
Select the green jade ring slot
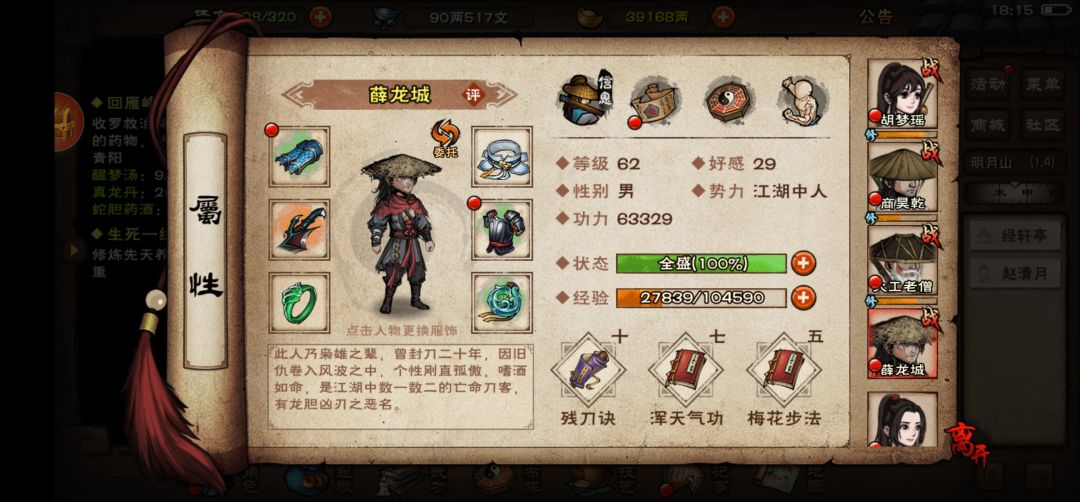pos(299,302)
